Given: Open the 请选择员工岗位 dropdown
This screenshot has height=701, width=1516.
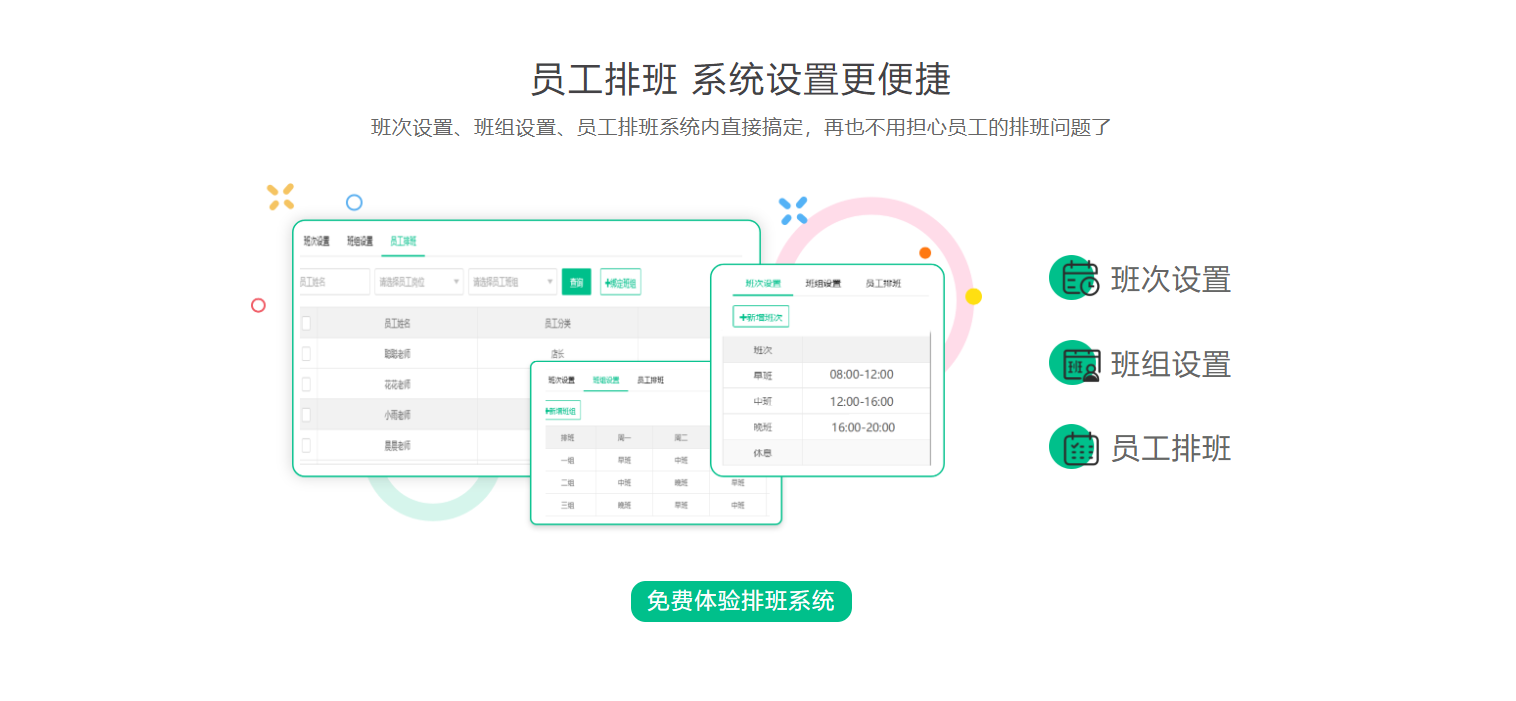Looking at the screenshot, I should [418, 281].
